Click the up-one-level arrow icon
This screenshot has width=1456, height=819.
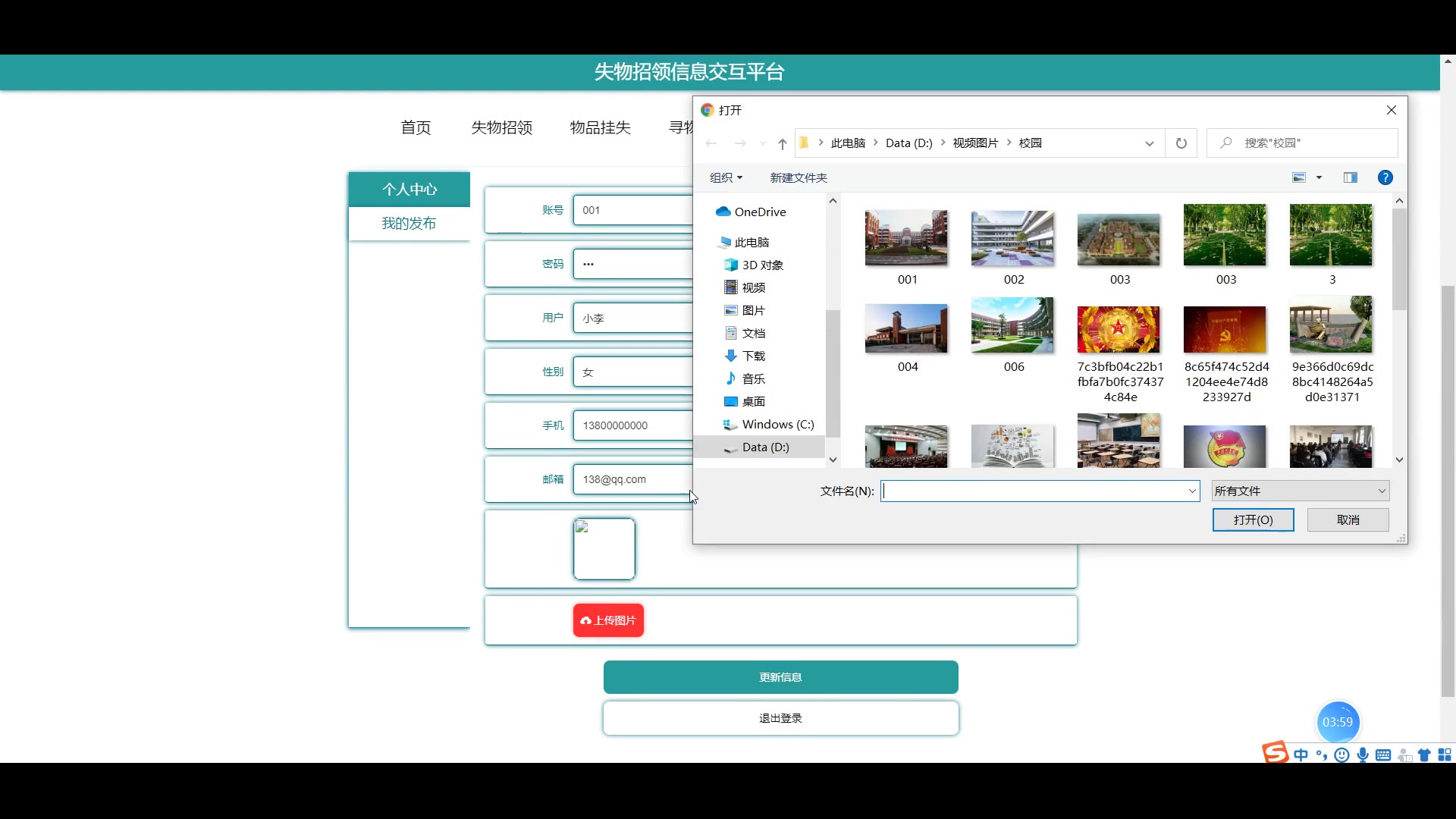782,143
